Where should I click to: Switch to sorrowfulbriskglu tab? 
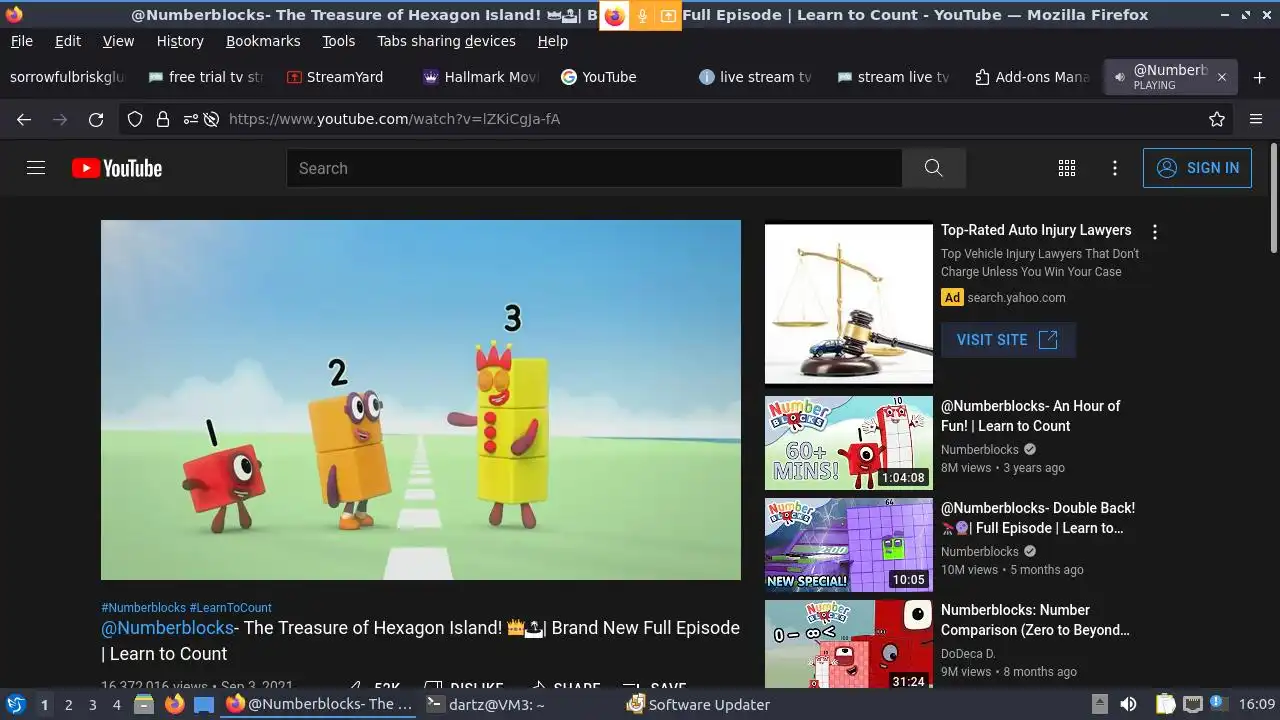(x=68, y=77)
